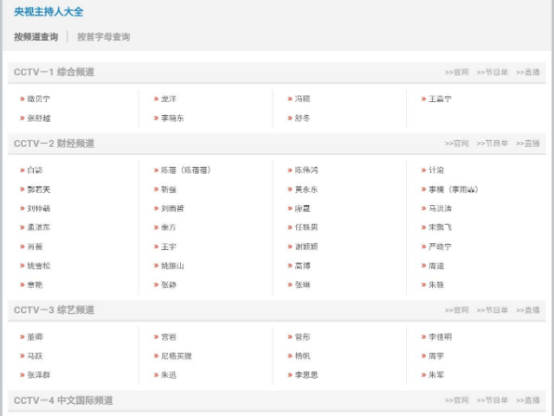Open host 朱军 under CCTV-3

pyautogui.click(x=436, y=375)
